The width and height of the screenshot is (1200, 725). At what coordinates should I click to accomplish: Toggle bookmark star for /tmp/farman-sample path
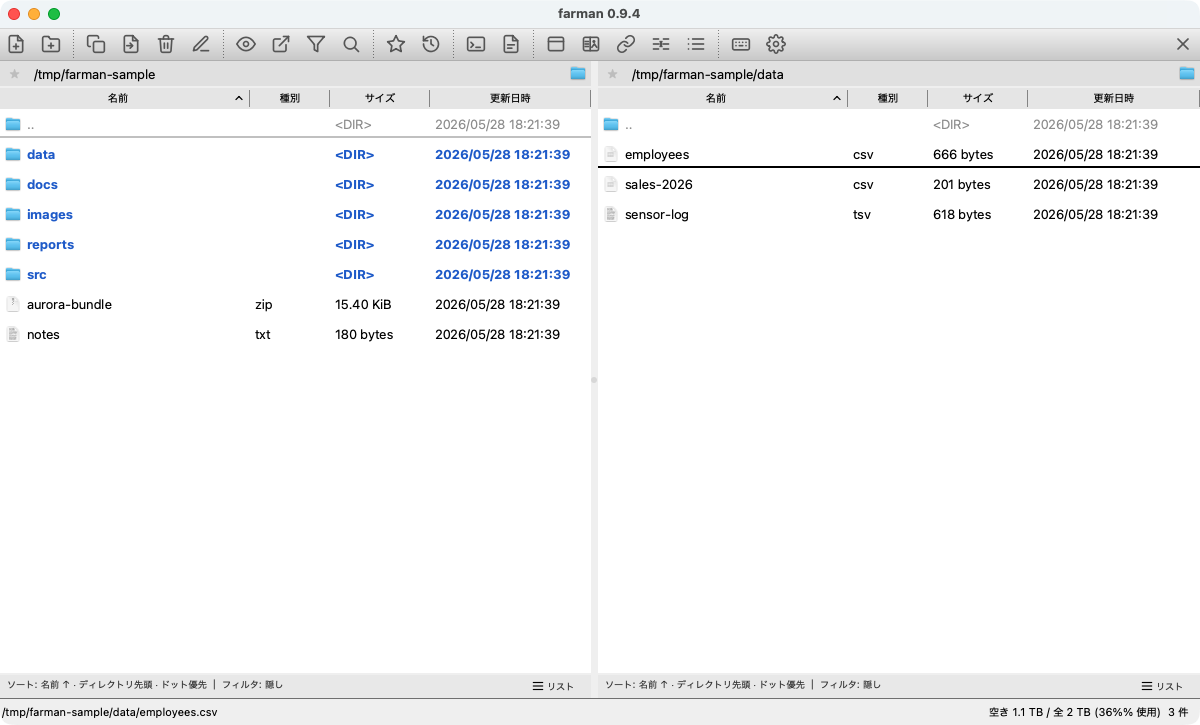pyautogui.click(x=14, y=74)
